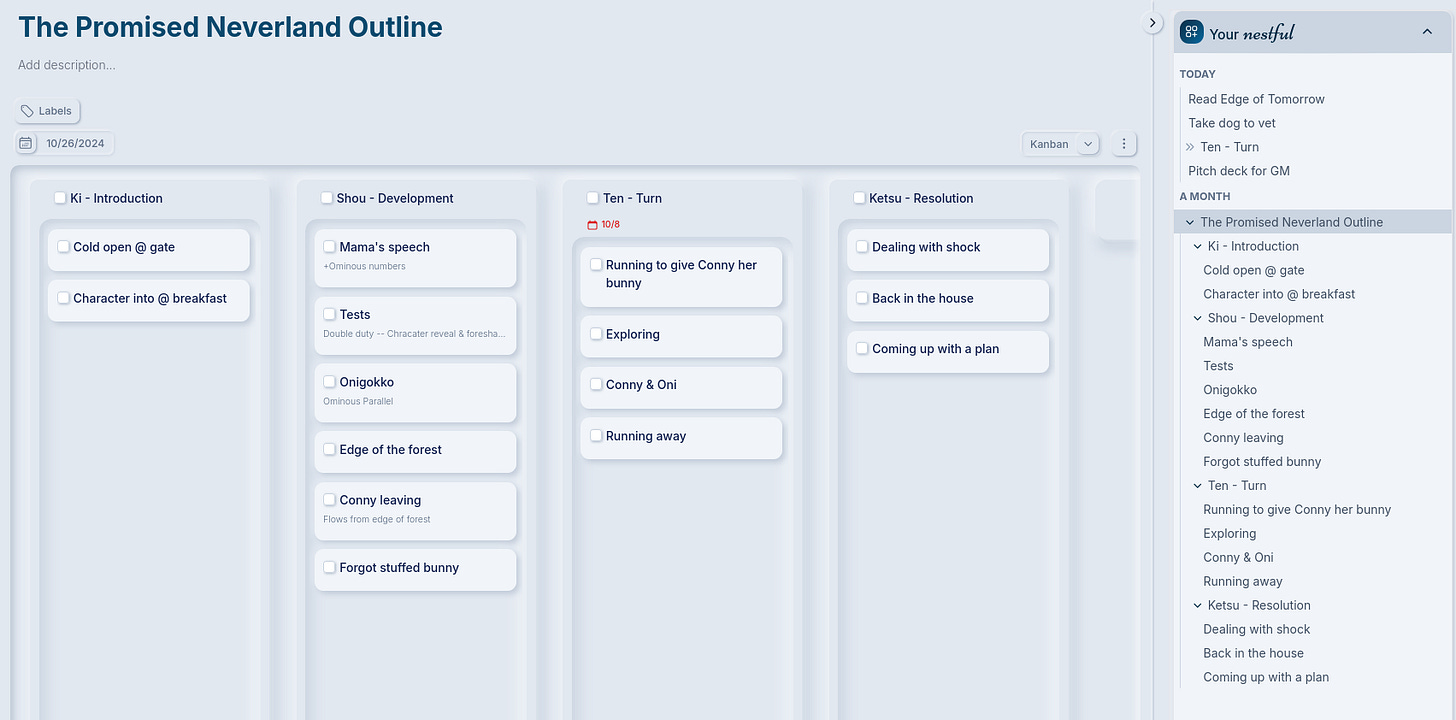Click the red calendar icon on Ten - Turn

[x=592, y=225]
